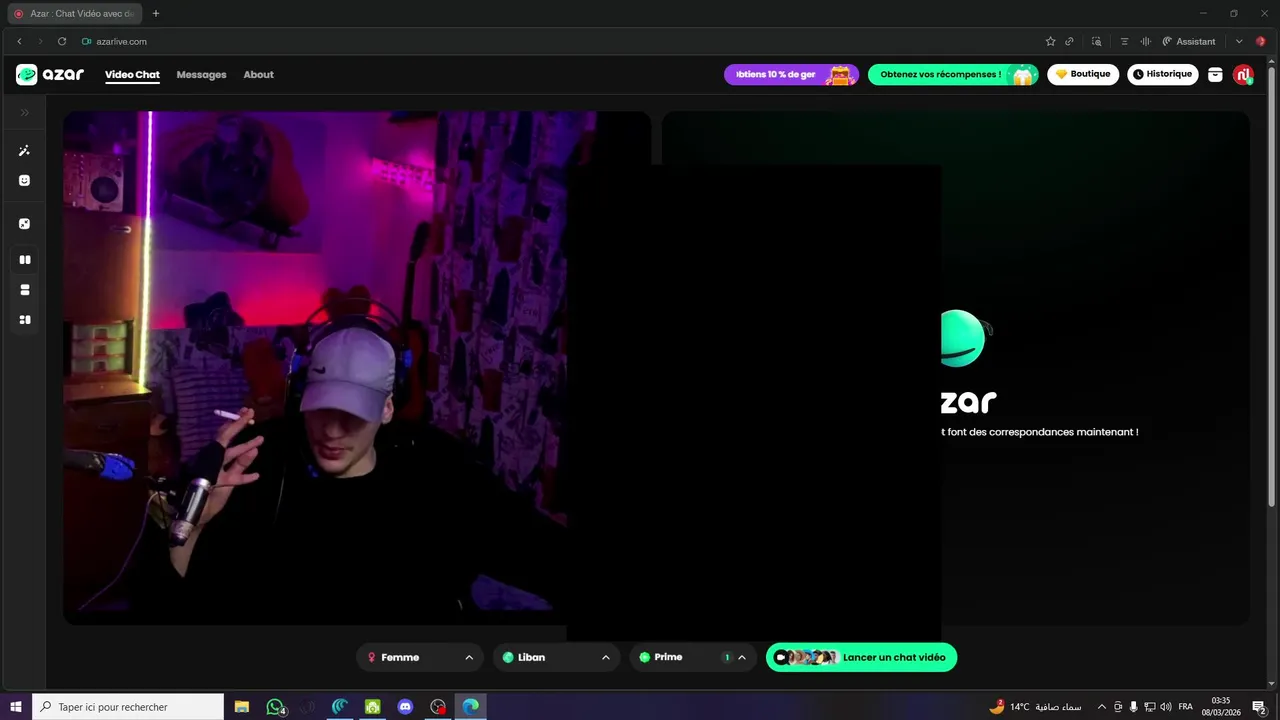Start chat with Lancer un chat vidéo
The image size is (1280, 720).
pos(861,657)
